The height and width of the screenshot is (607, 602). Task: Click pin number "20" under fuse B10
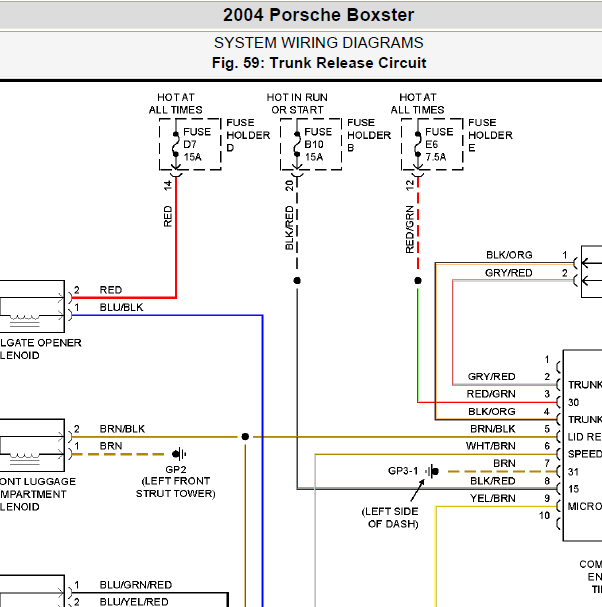pyautogui.click(x=289, y=185)
